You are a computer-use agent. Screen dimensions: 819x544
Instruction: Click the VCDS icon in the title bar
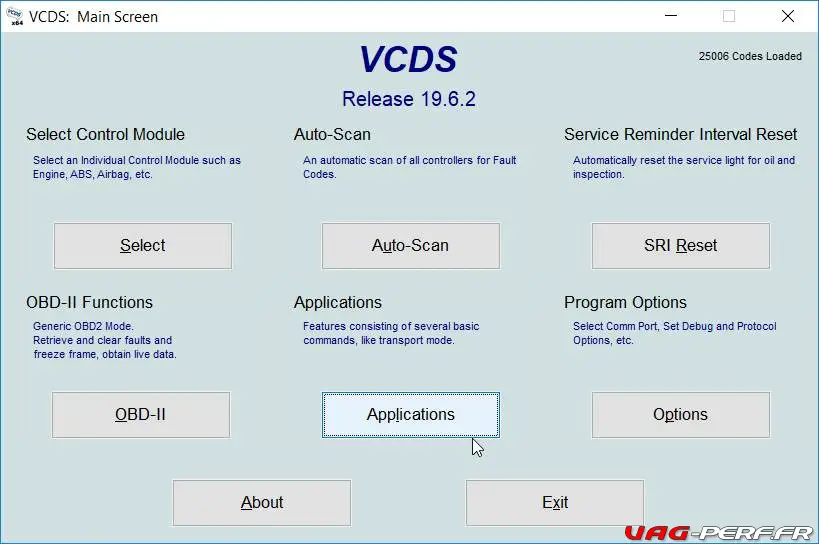(x=15, y=16)
